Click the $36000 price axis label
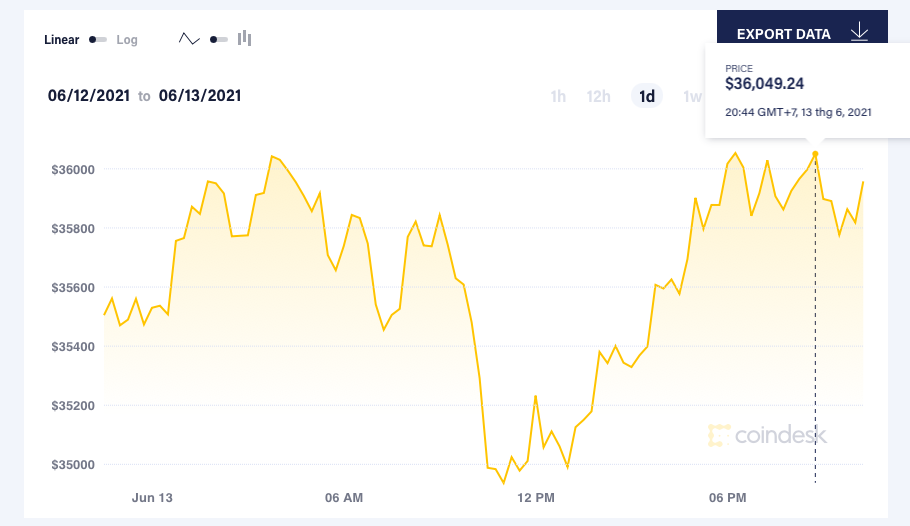The width and height of the screenshot is (910, 526). pyautogui.click(x=73, y=169)
